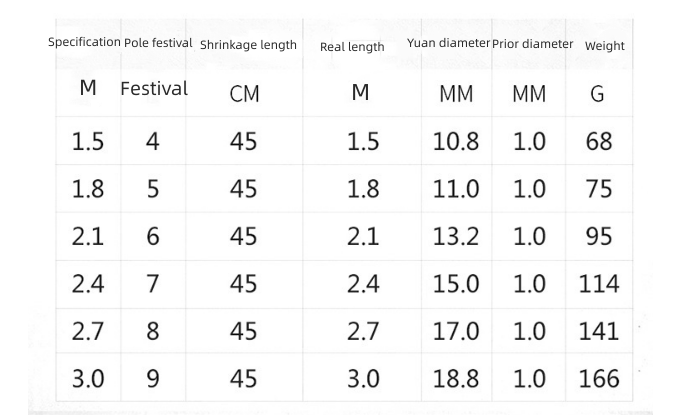Click the Yuan diameter column header
The height and width of the screenshot is (415, 697).
click(449, 44)
